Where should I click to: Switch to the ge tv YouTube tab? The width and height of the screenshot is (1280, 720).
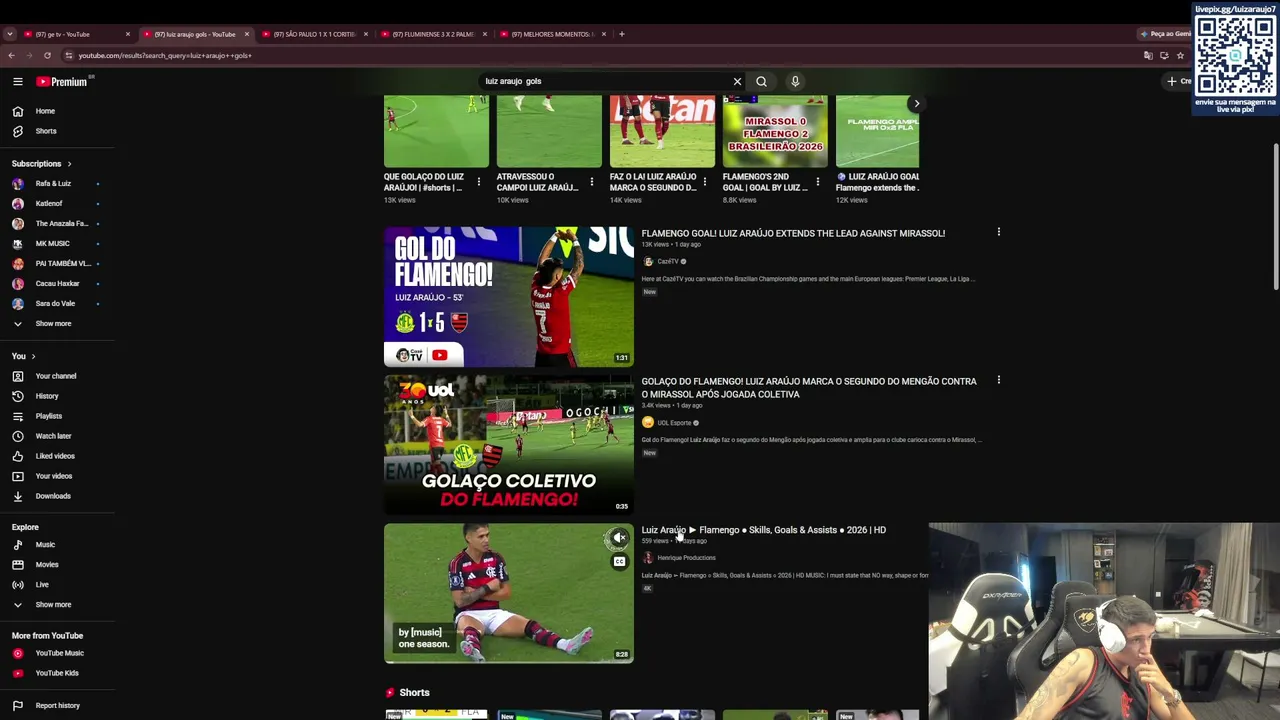click(75, 34)
